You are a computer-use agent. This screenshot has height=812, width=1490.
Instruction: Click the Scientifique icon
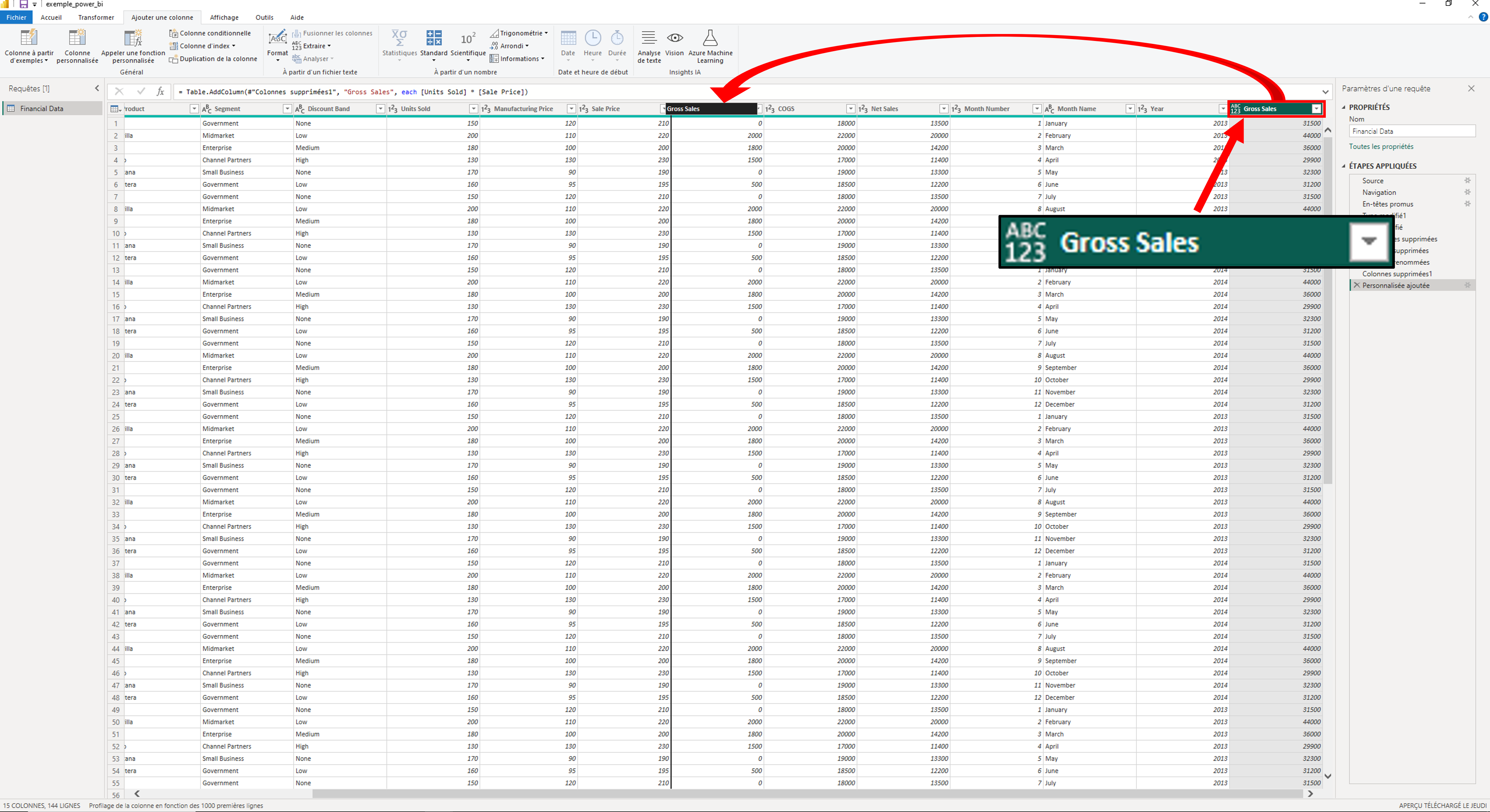[468, 38]
